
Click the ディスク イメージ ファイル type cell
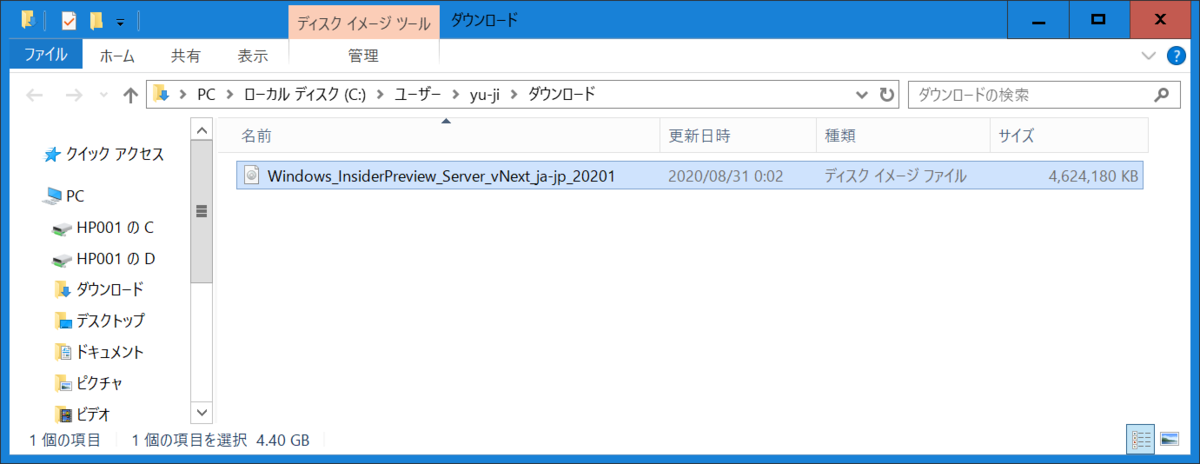pyautogui.click(x=895, y=176)
